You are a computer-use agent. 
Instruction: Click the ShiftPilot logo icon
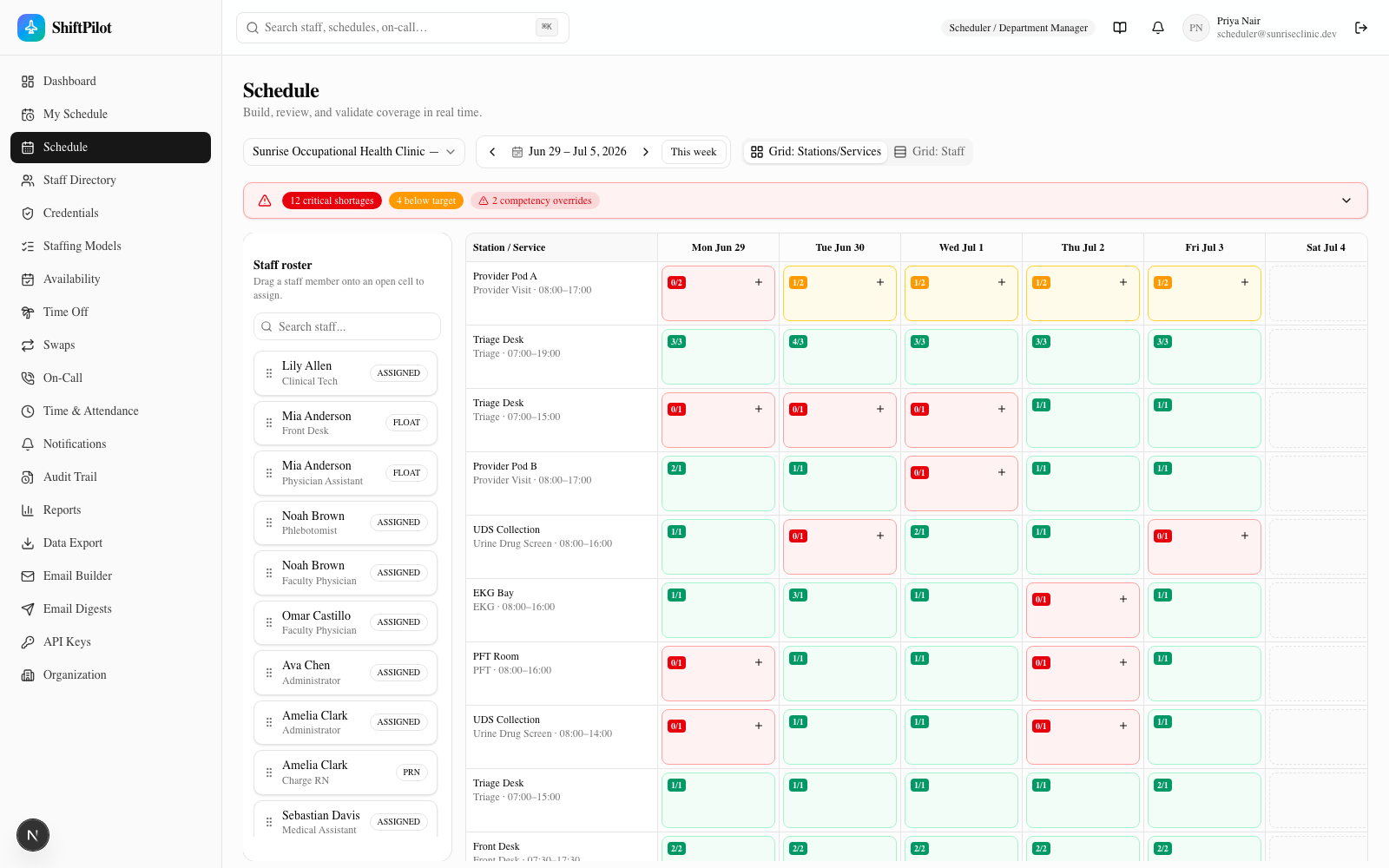tap(31, 28)
